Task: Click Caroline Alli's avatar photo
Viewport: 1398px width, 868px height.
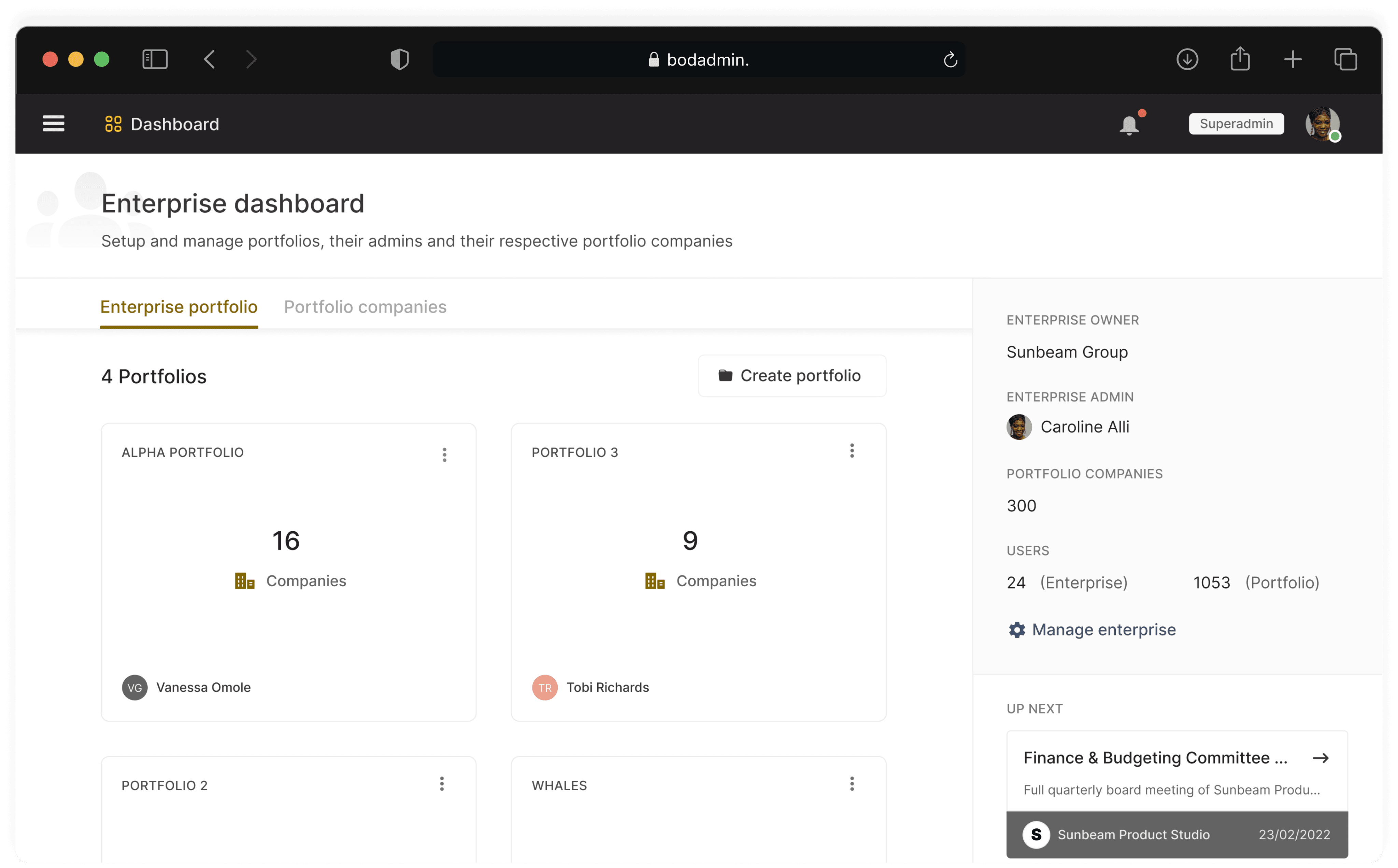Action: tap(1019, 426)
